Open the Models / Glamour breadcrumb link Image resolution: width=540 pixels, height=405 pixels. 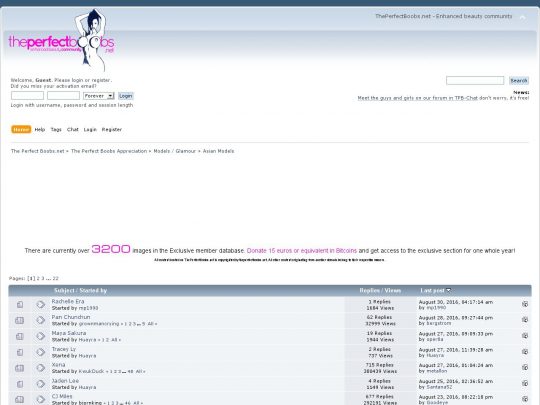pos(175,151)
